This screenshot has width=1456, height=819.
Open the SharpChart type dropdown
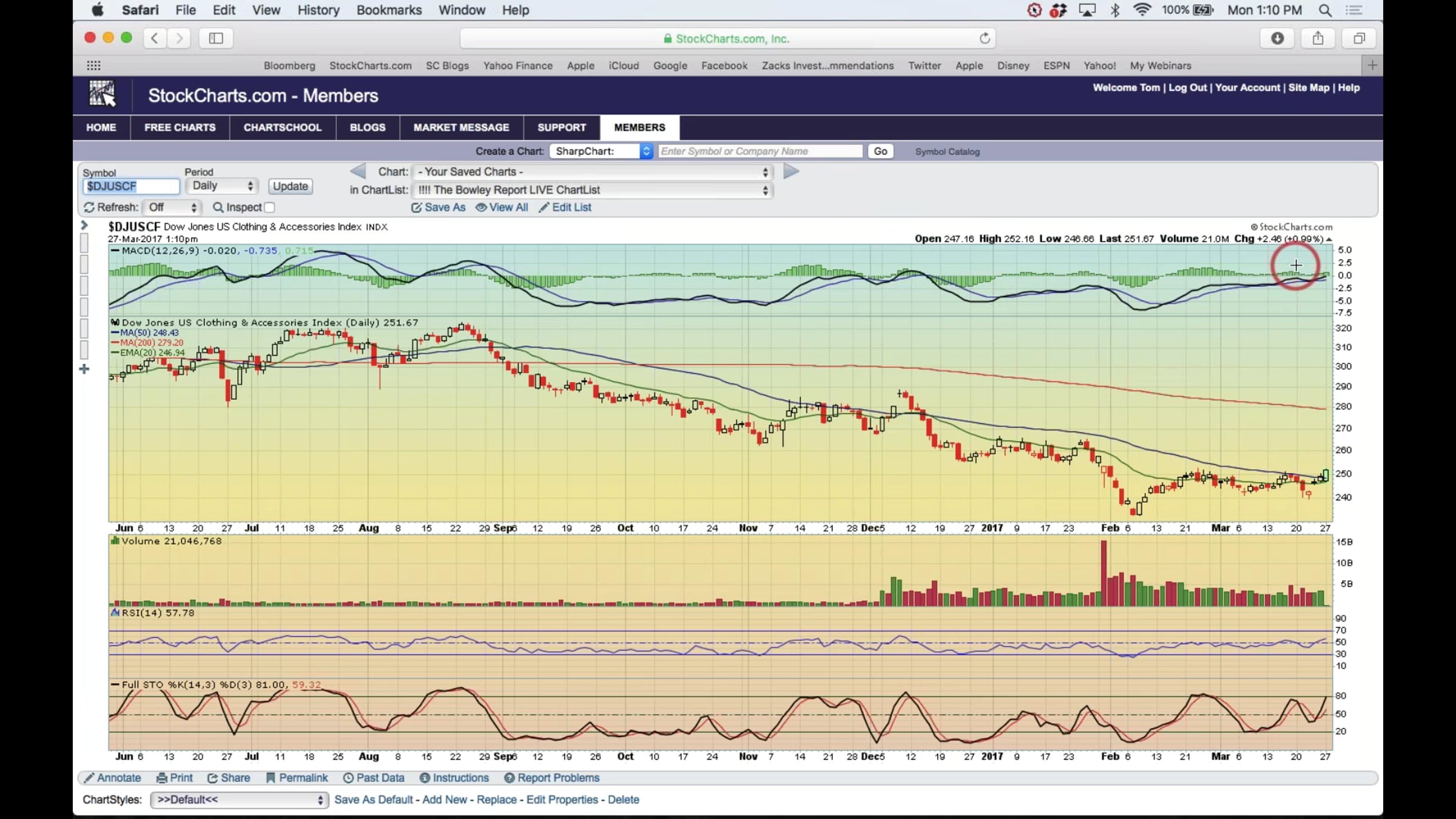click(601, 151)
